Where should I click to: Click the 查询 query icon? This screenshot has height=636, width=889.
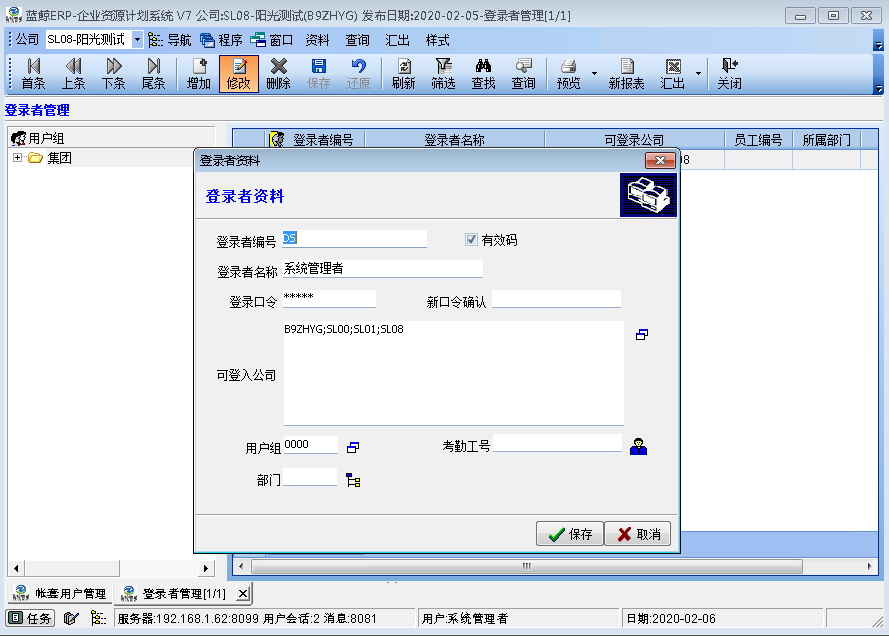(x=523, y=74)
